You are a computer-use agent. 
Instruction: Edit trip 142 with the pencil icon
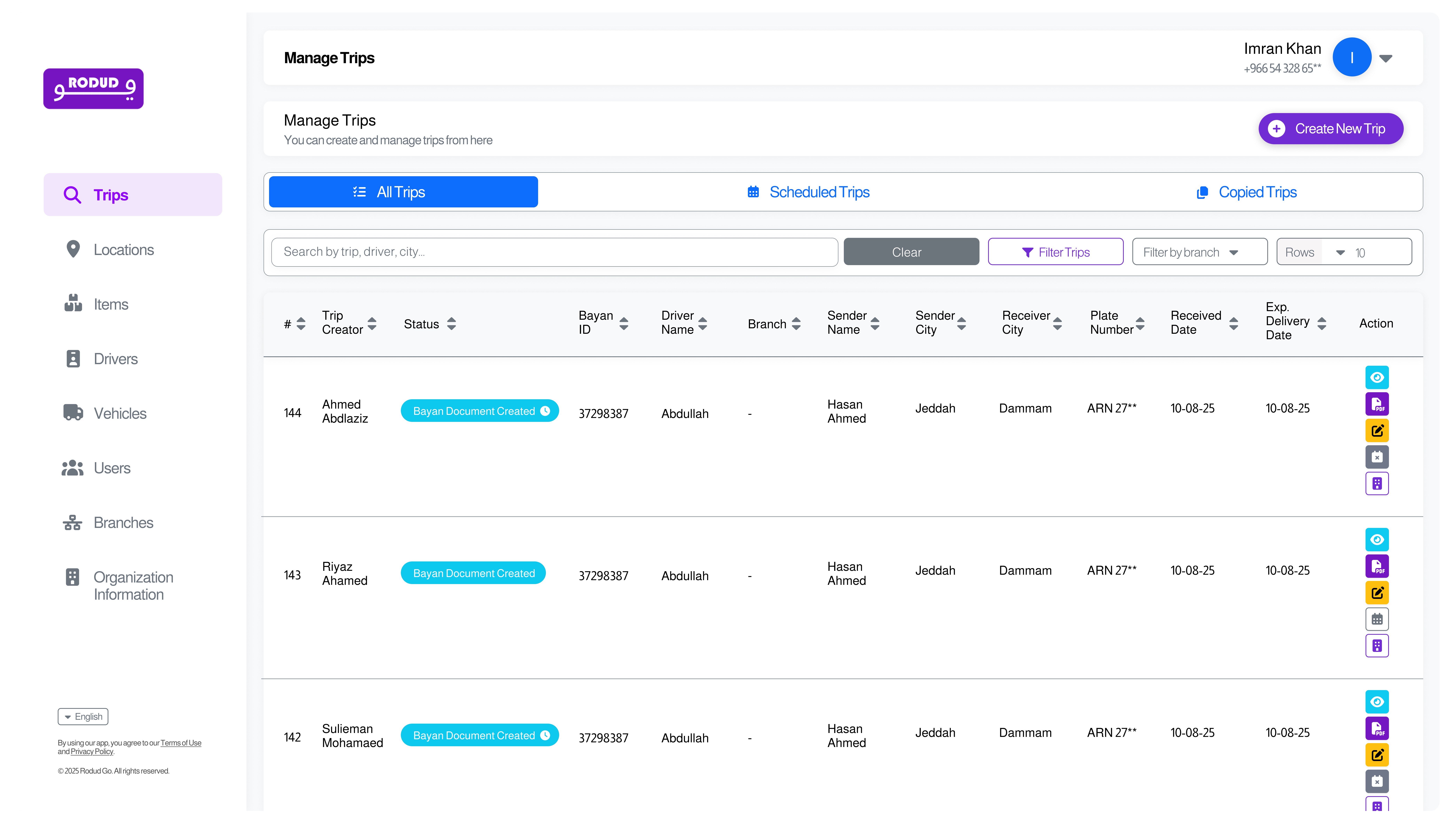1377,755
